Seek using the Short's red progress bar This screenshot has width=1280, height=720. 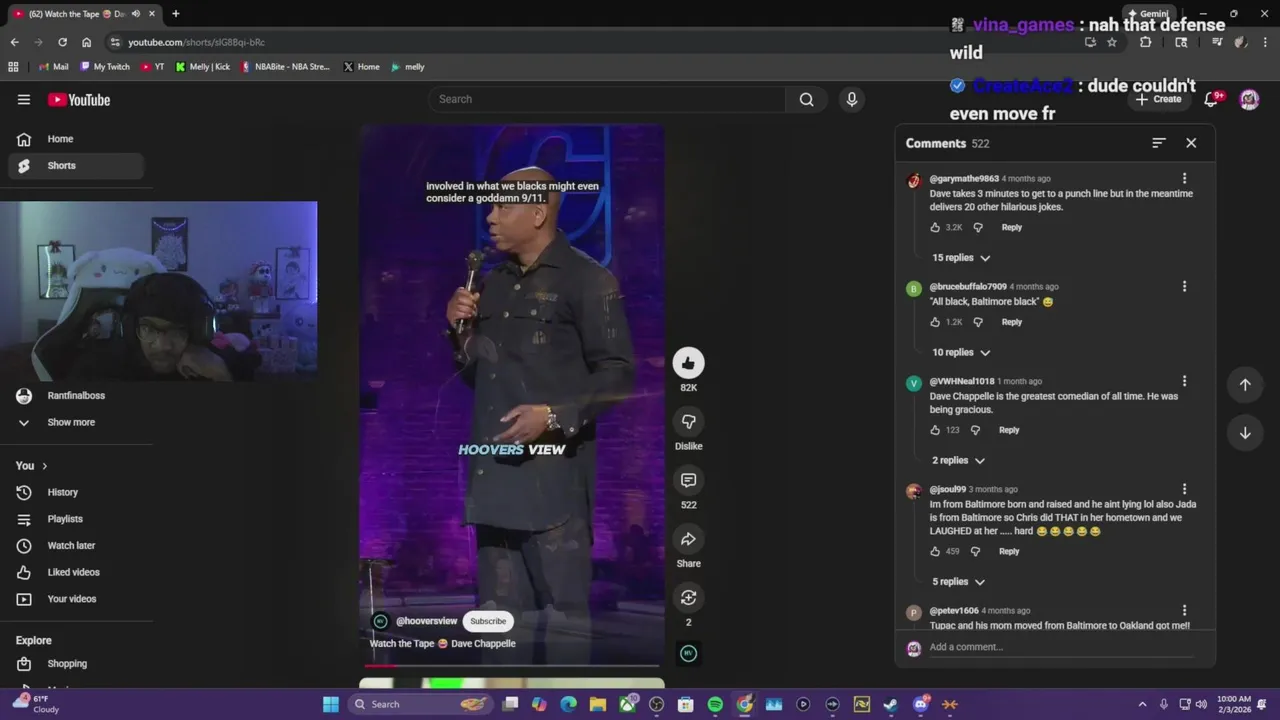[x=511, y=665]
